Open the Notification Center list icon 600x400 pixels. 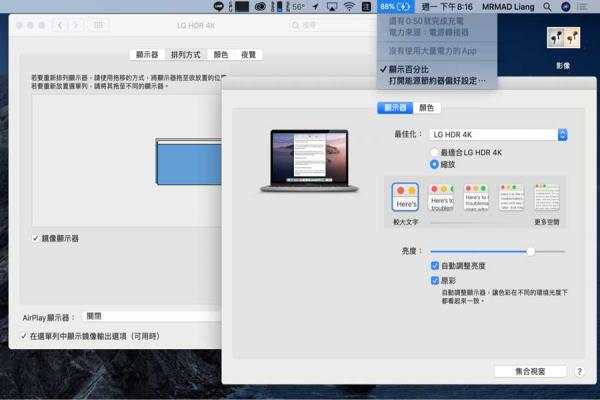(582, 7)
